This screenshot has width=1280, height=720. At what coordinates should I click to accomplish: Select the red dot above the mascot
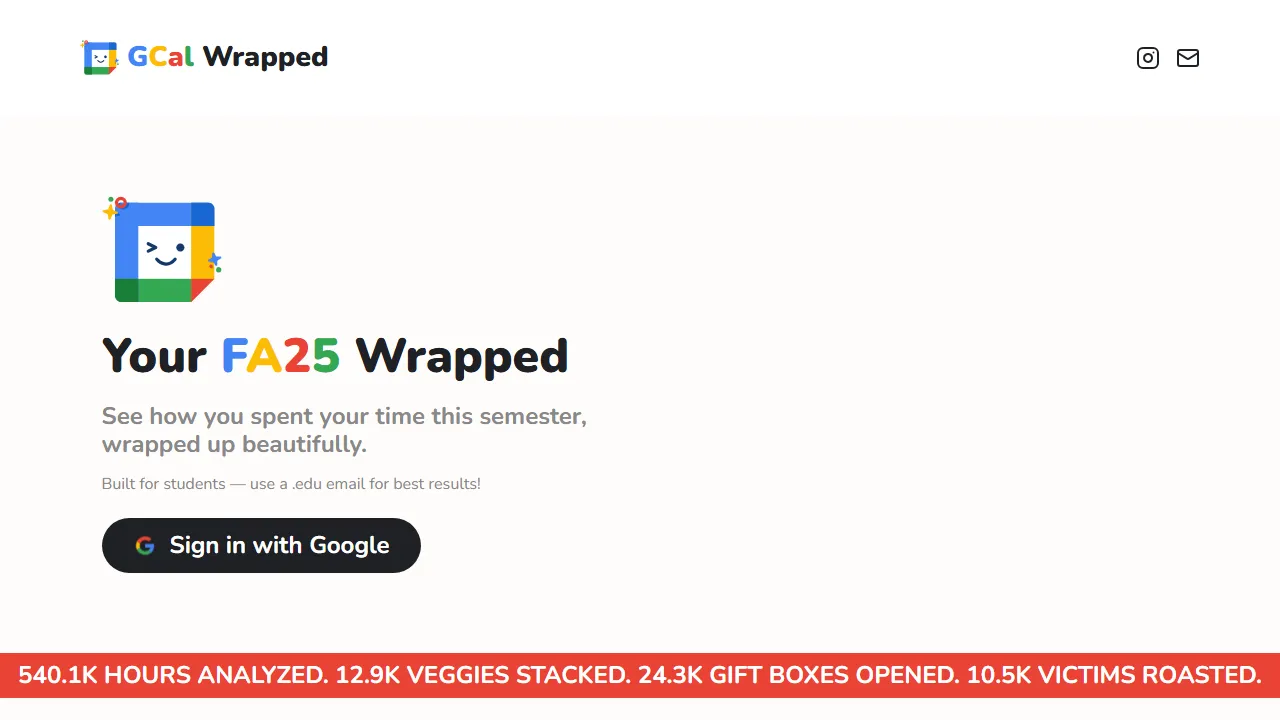[x=120, y=203]
